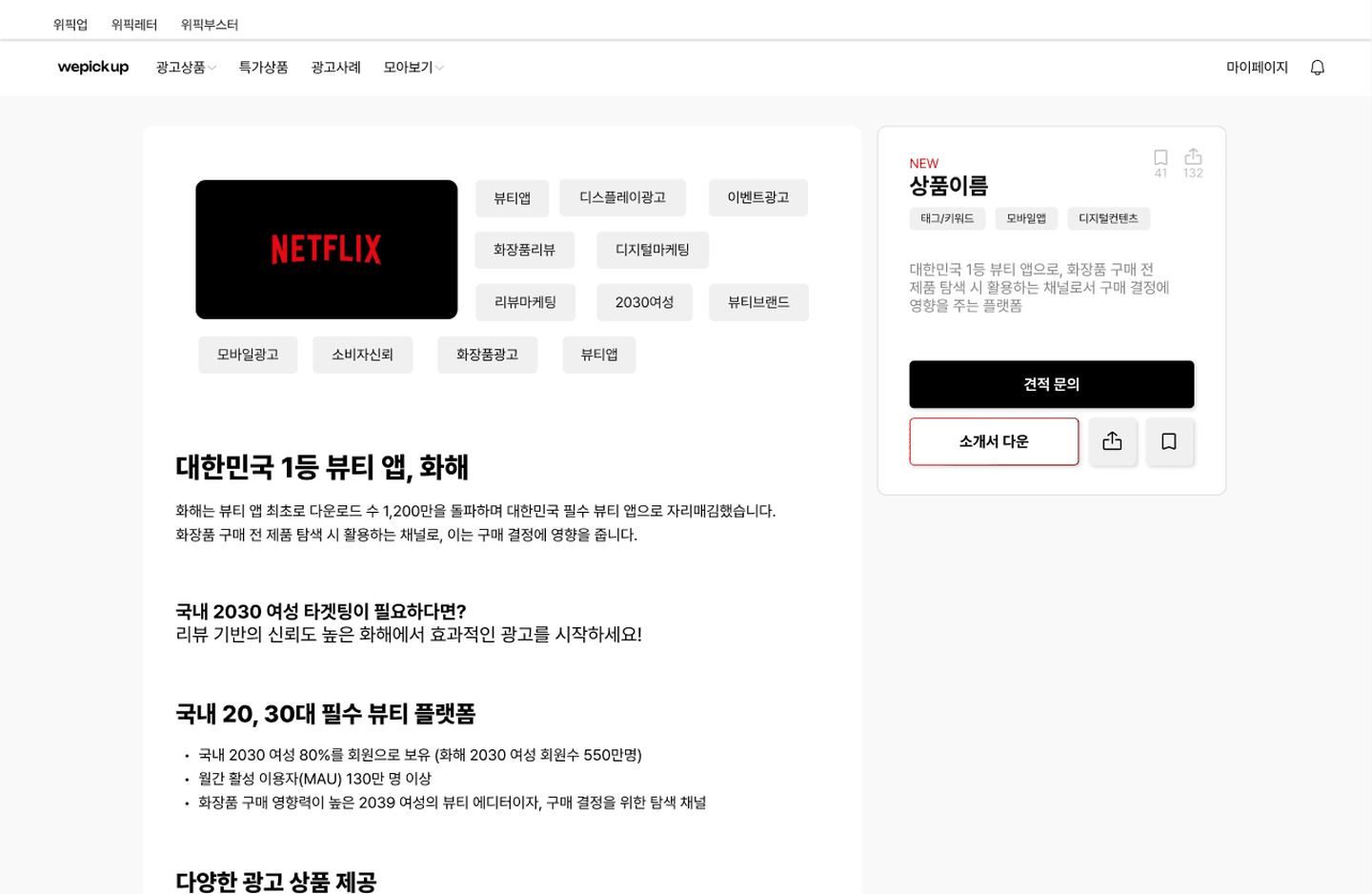The image size is (1372, 894).
Task: Select the 소비자신뢰 tag
Action: [363, 355]
